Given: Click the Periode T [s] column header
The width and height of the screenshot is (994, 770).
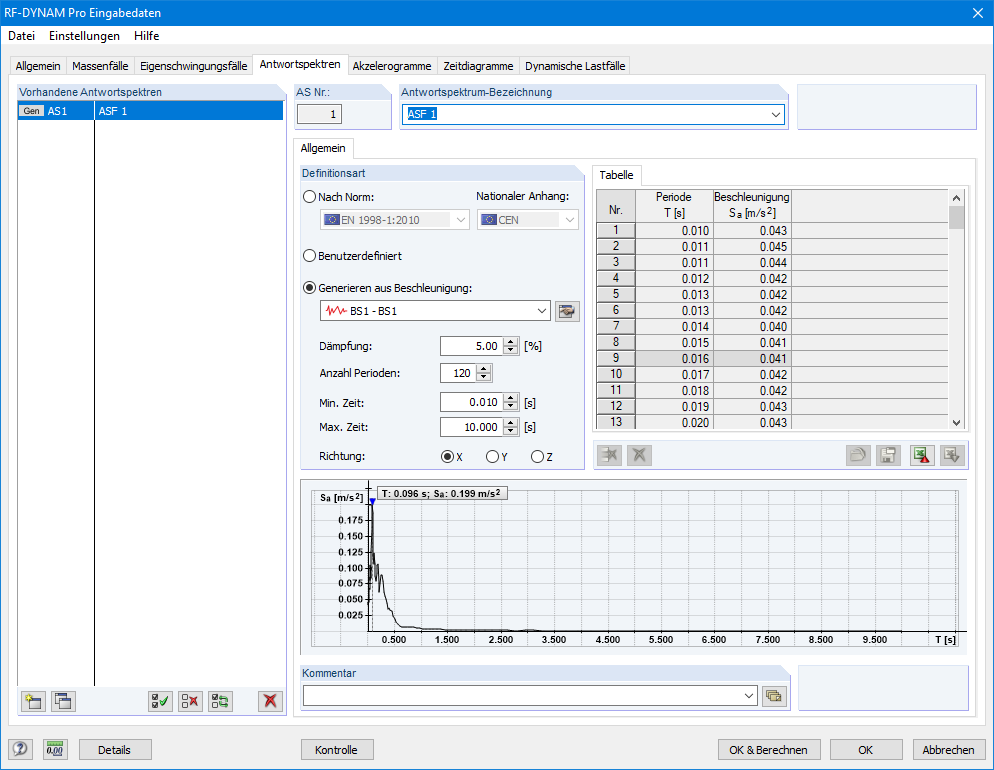Looking at the screenshot, I should (674, 205).
